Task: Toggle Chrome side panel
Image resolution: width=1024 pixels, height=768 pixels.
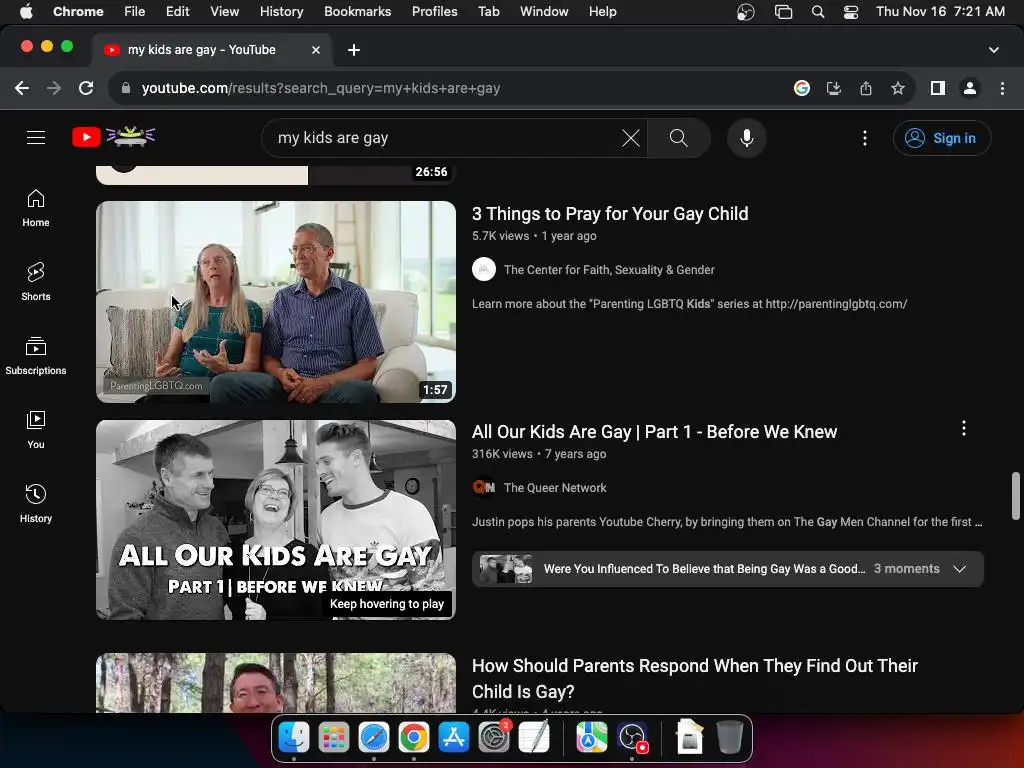Action: 938,88
